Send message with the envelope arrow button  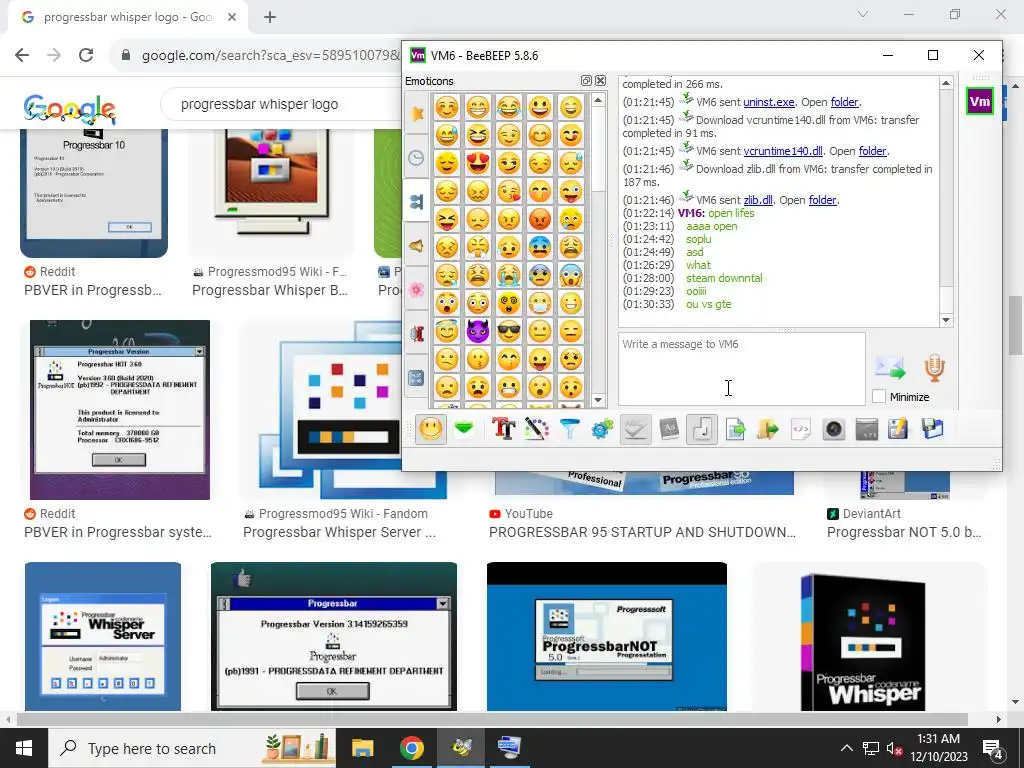click(x=890, y=368)
